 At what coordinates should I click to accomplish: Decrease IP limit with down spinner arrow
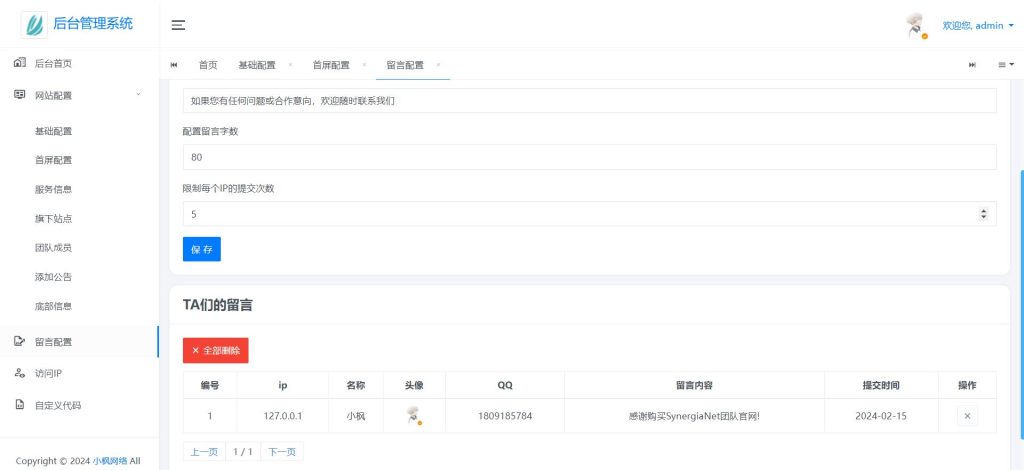pyautogui.click(x=984, y=217)
